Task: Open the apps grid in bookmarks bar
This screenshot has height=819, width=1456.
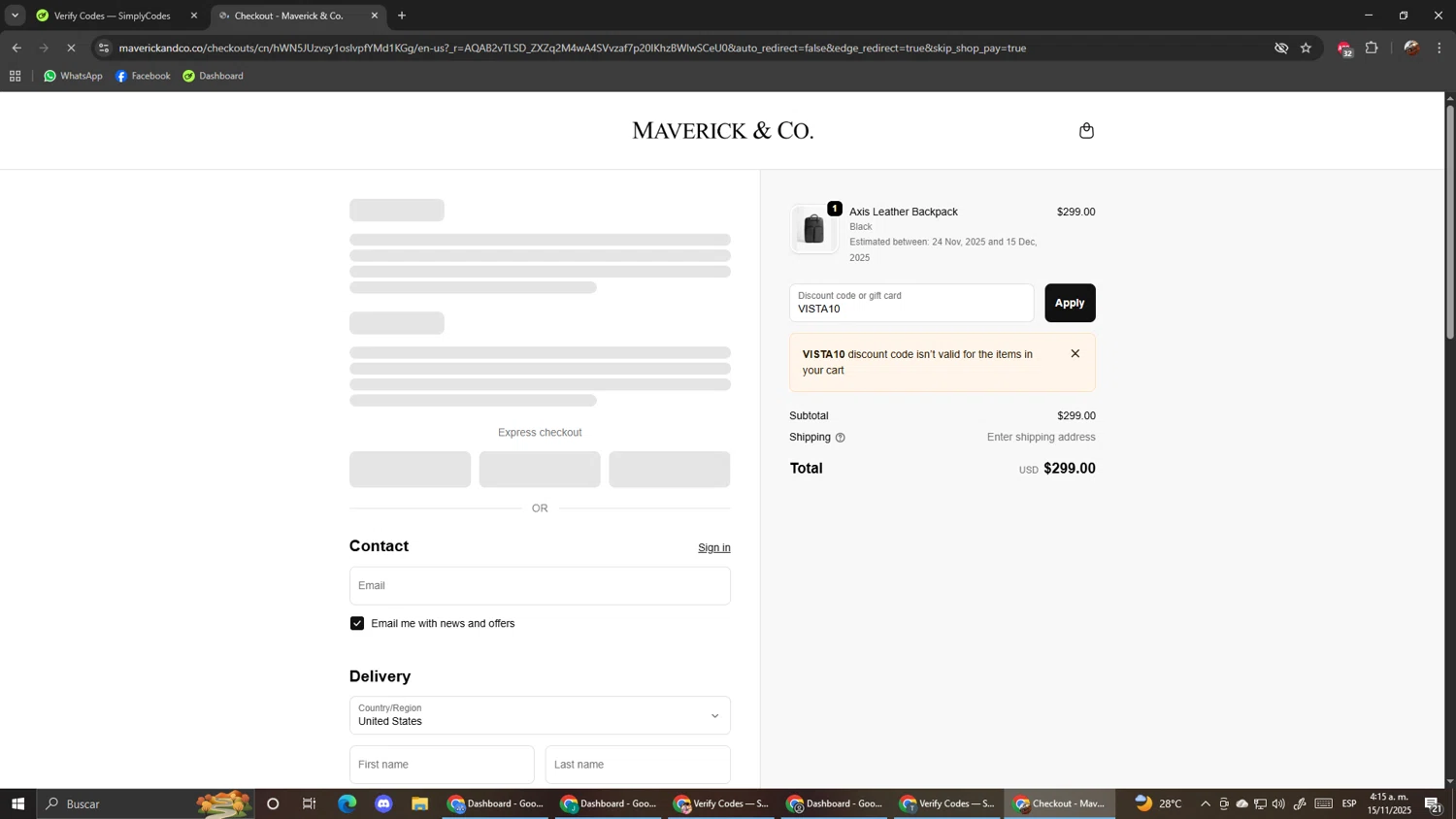Action: click(15, 76)
